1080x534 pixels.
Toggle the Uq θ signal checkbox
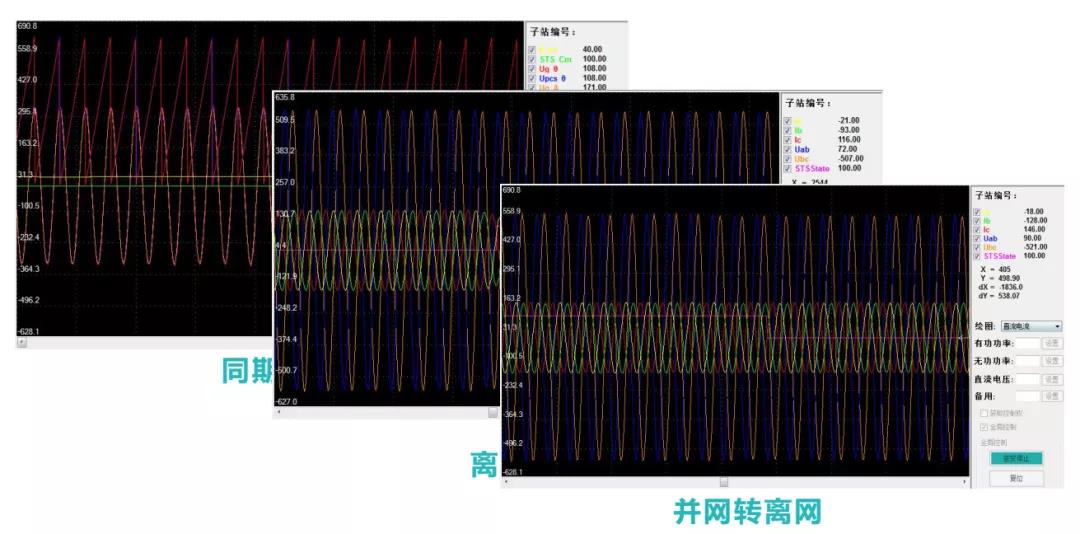point(532,68)
